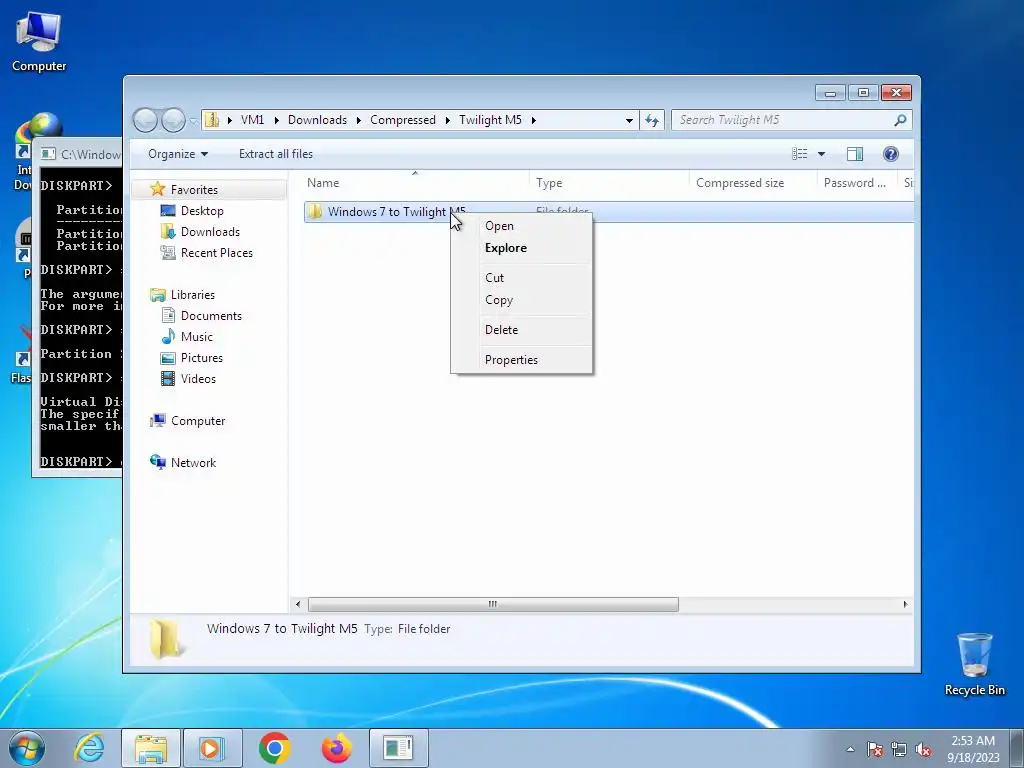Click Favorites in the navigation pane
This screenshot has width=1024, height=768.
[194, 189]
